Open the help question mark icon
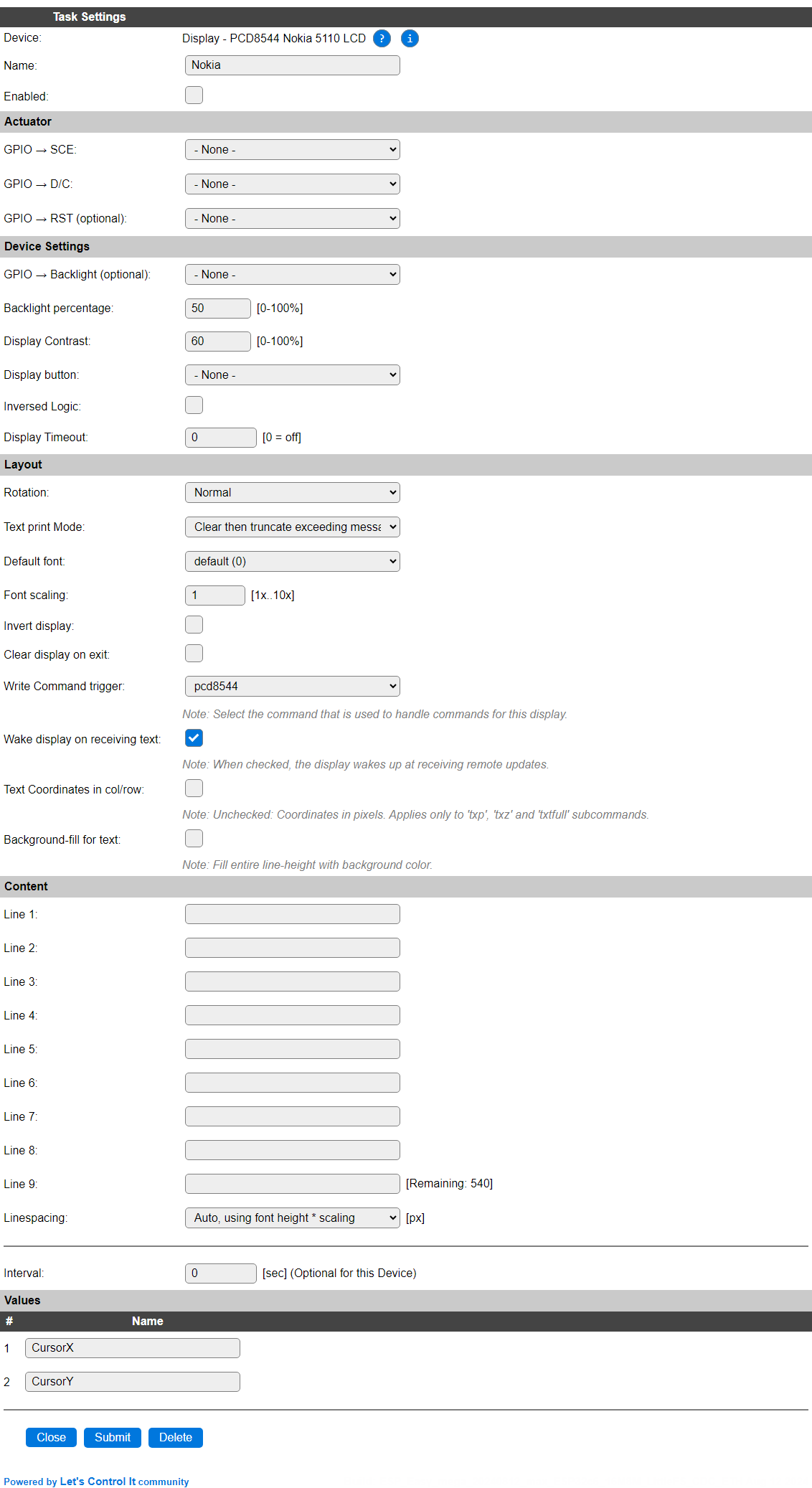 (382, 39)
